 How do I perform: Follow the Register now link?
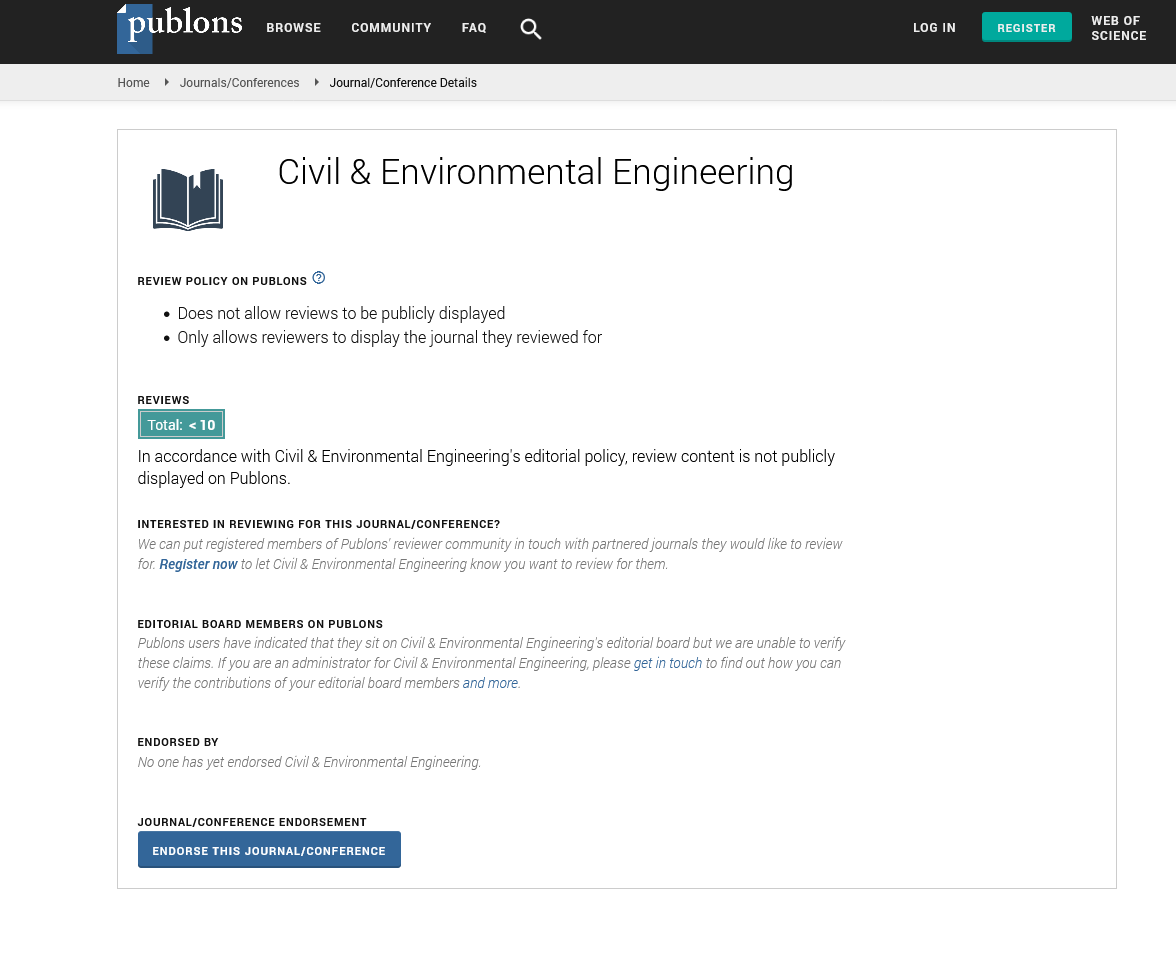[198, 564]
